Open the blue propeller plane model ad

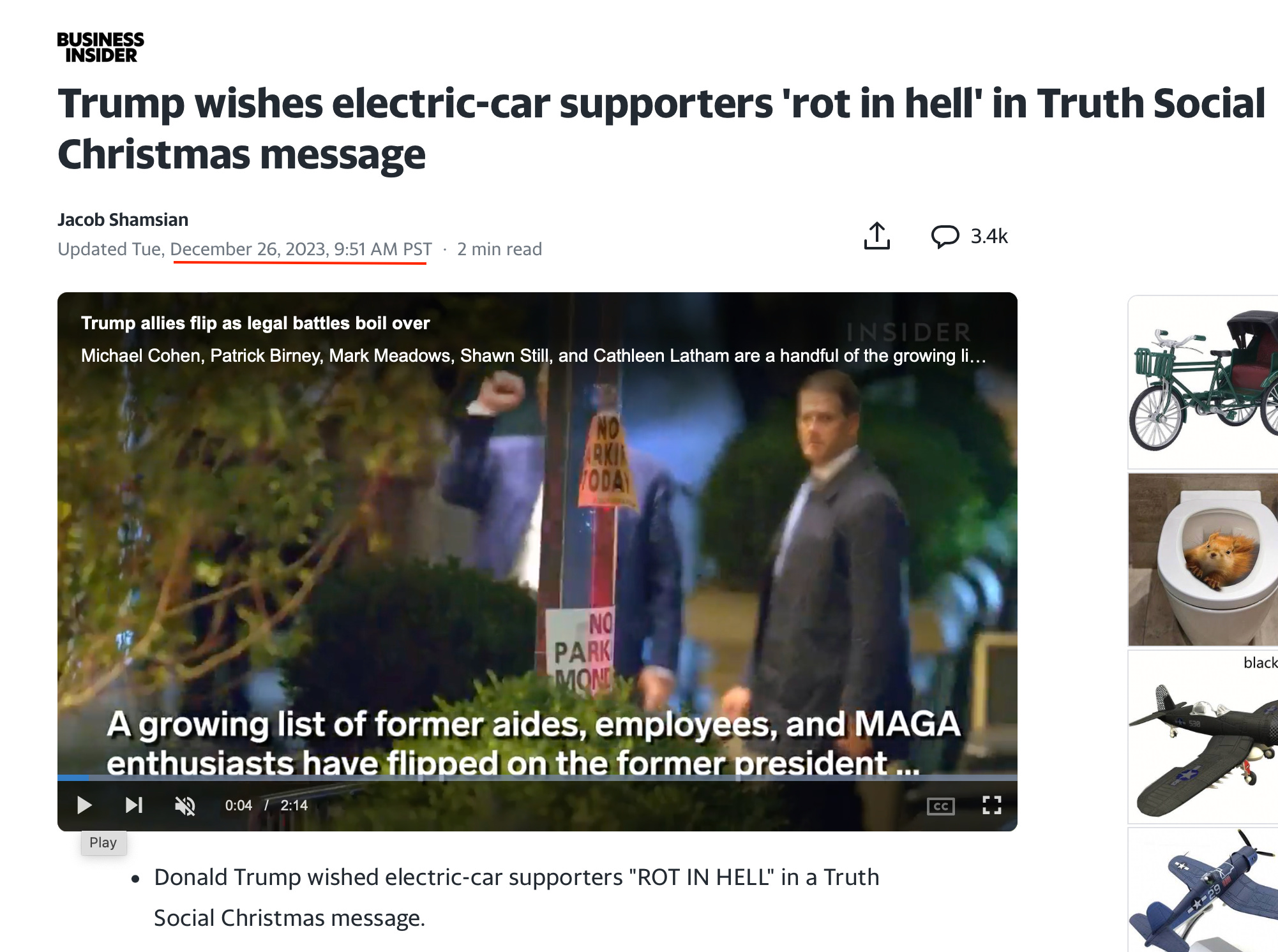1203,890
